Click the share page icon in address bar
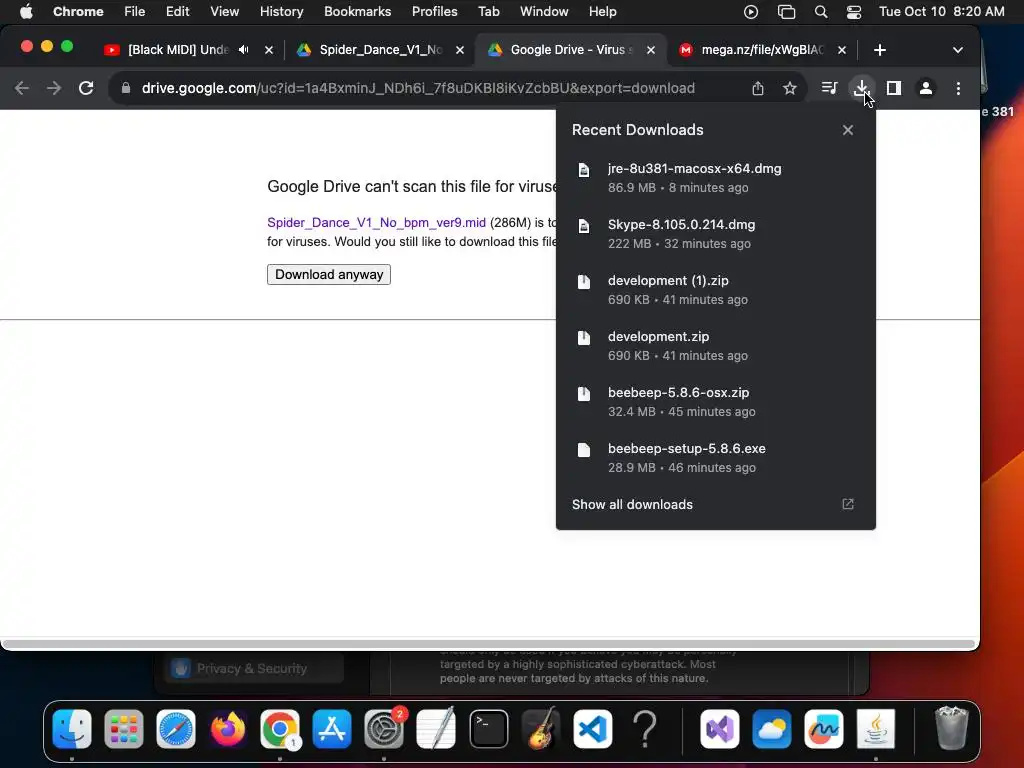 (x=758, y=88)
